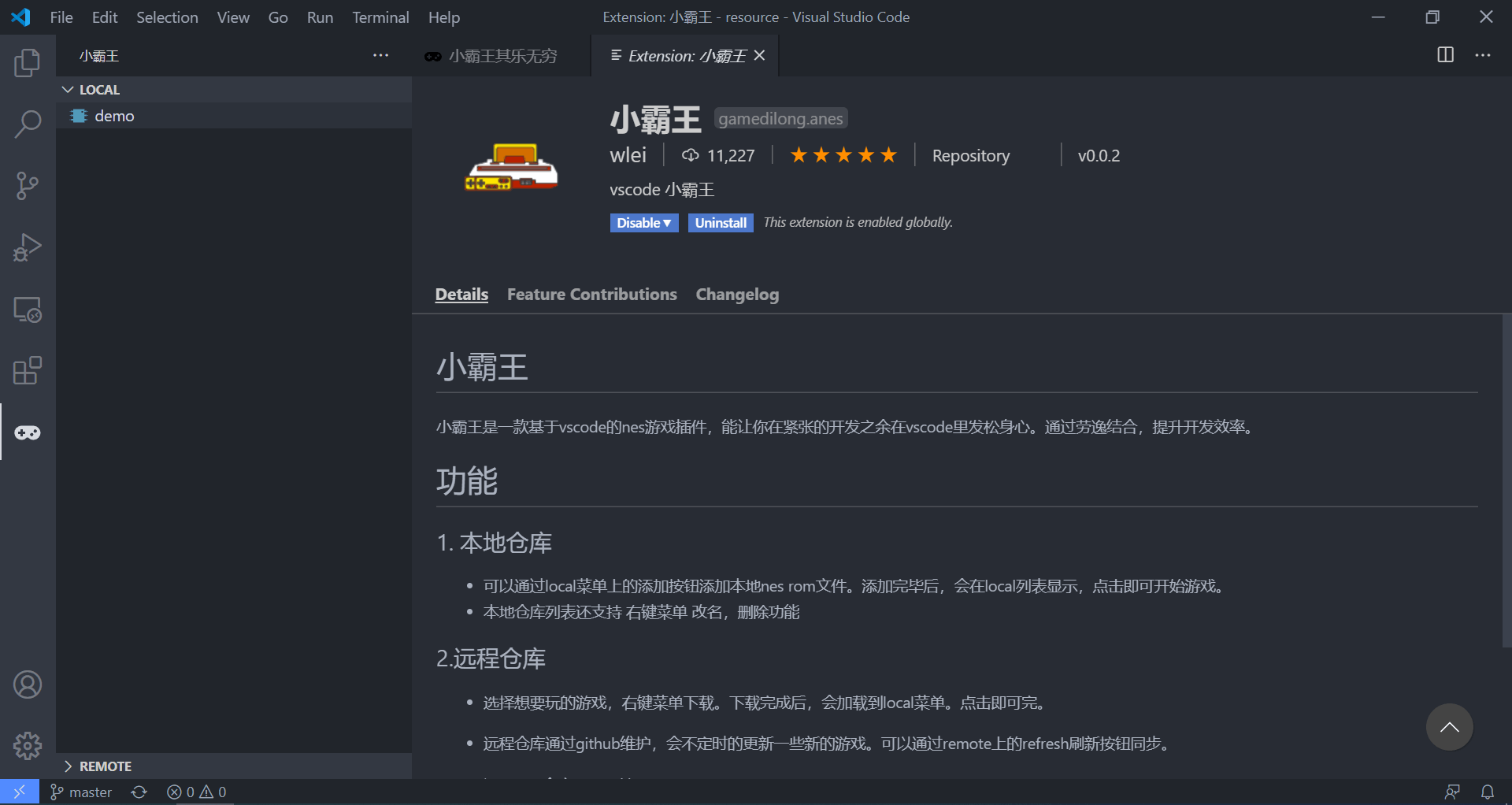Open the Manage gear icon
The image size is (1512, 805).
pos(28,745)
